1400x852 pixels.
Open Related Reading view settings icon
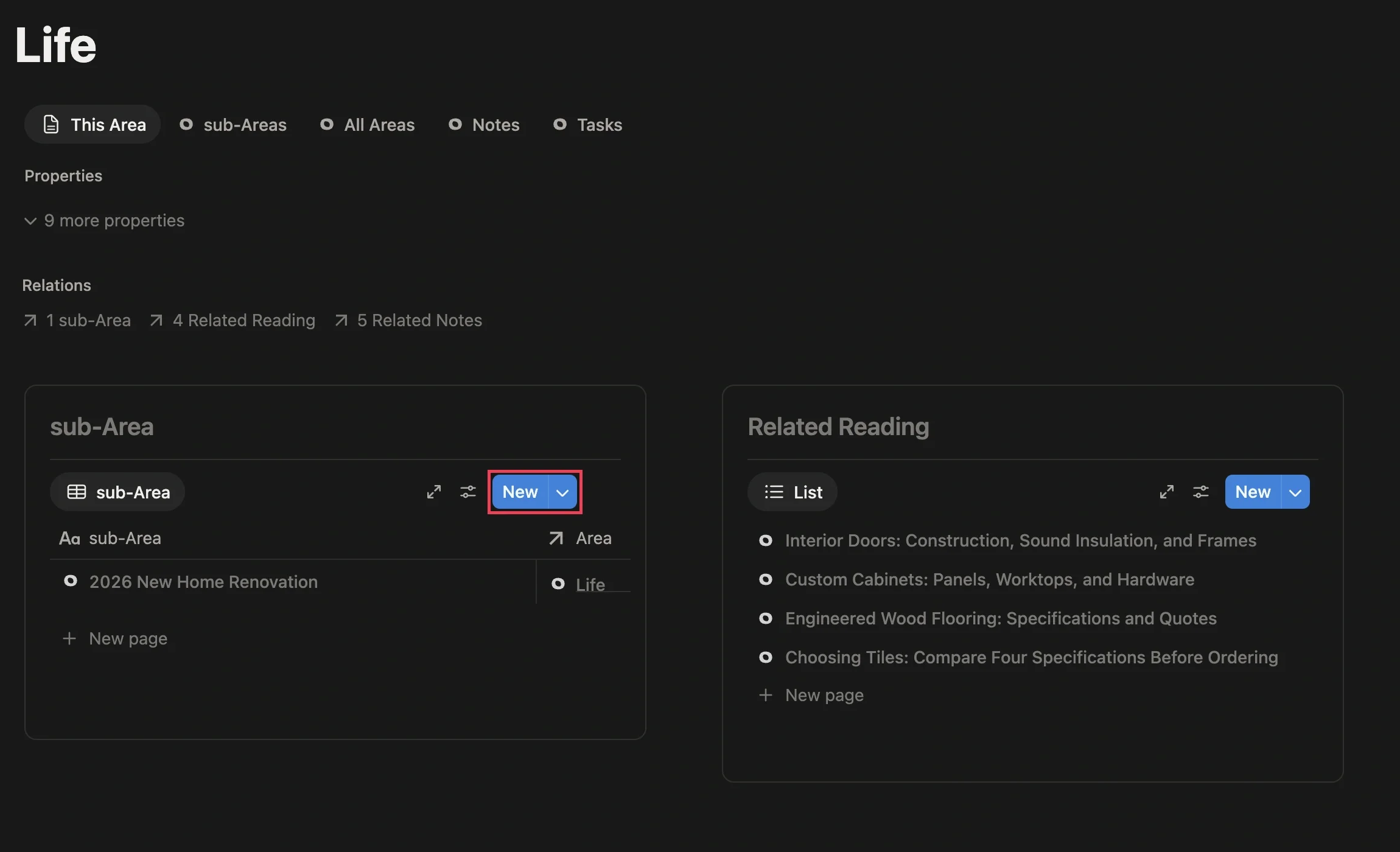(x=1201, y=492)
